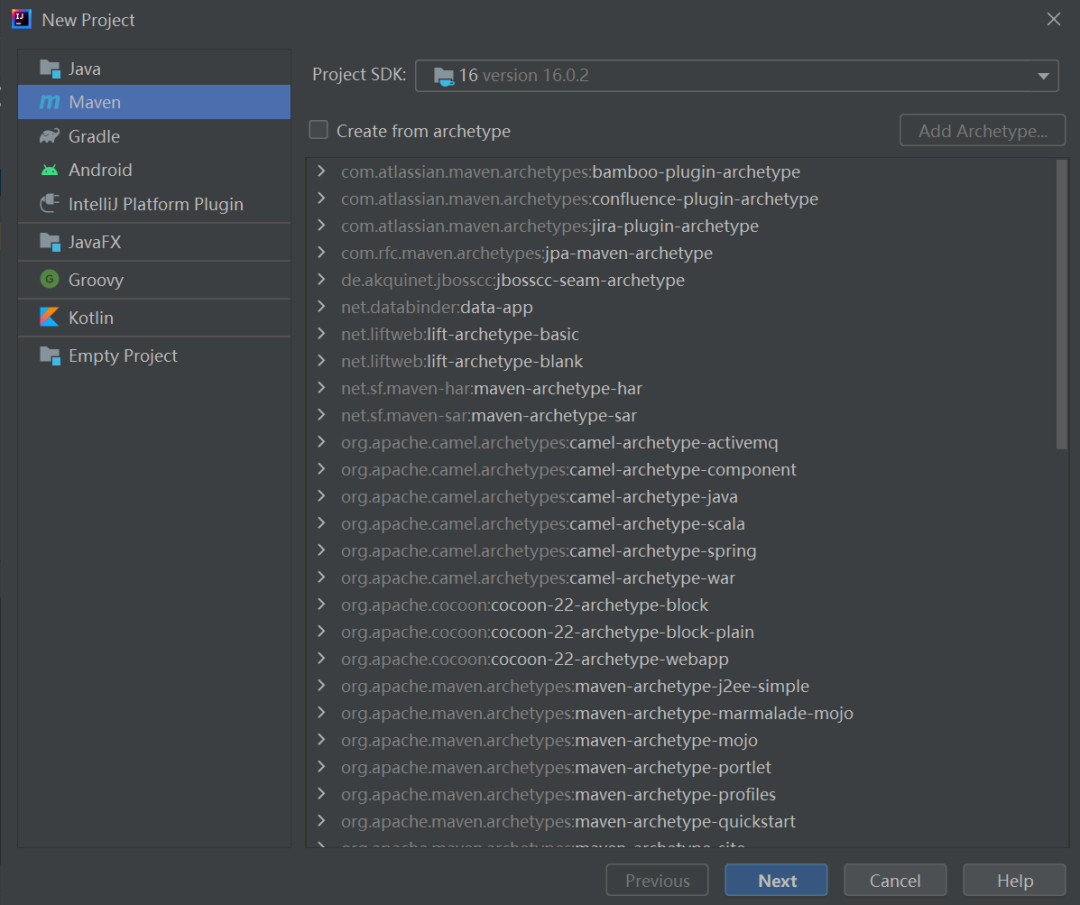Expand jira-plugin-archetype node
Viewport: 1080px width, 905px height.
tap(321, 225)
